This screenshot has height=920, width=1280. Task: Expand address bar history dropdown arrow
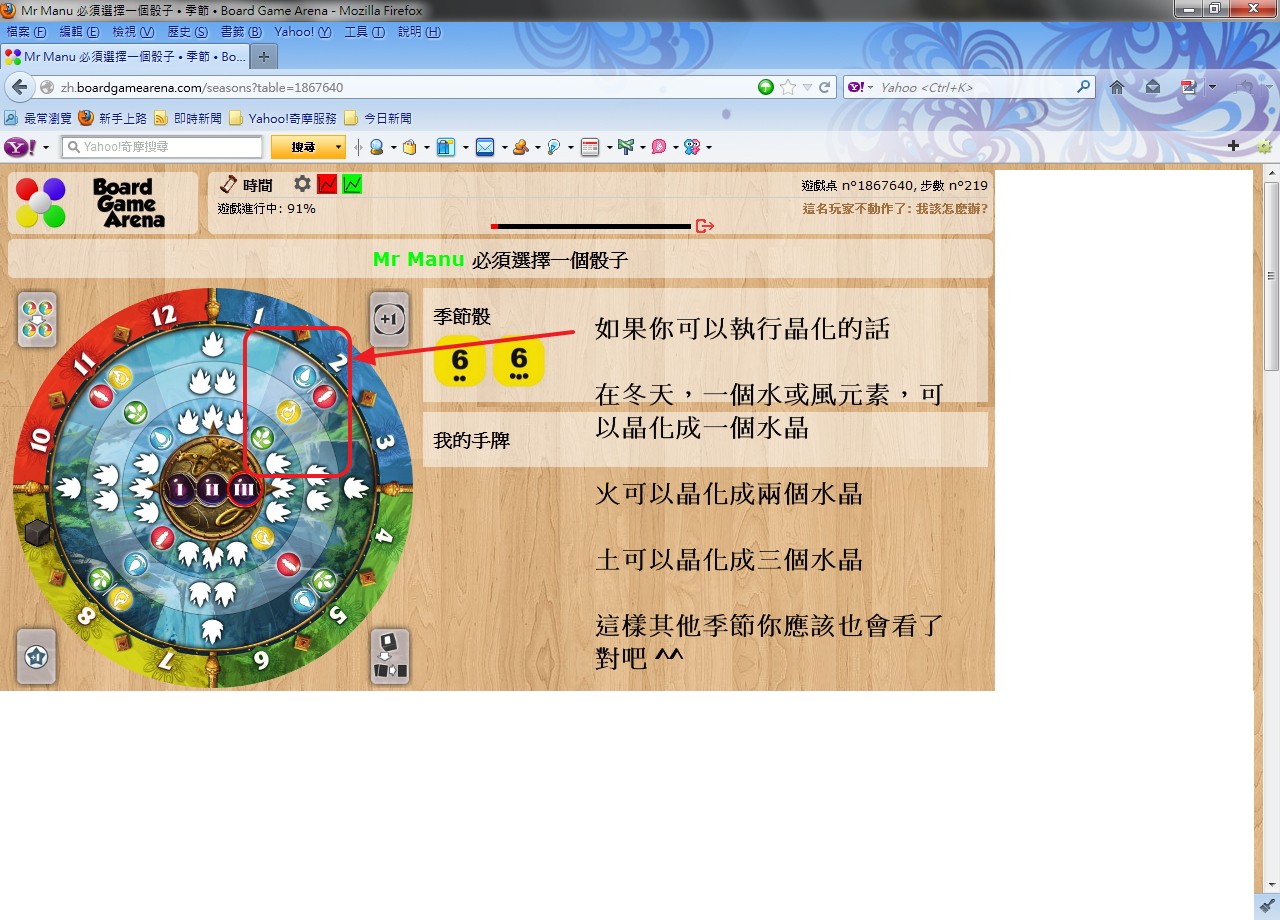point(807,87)
